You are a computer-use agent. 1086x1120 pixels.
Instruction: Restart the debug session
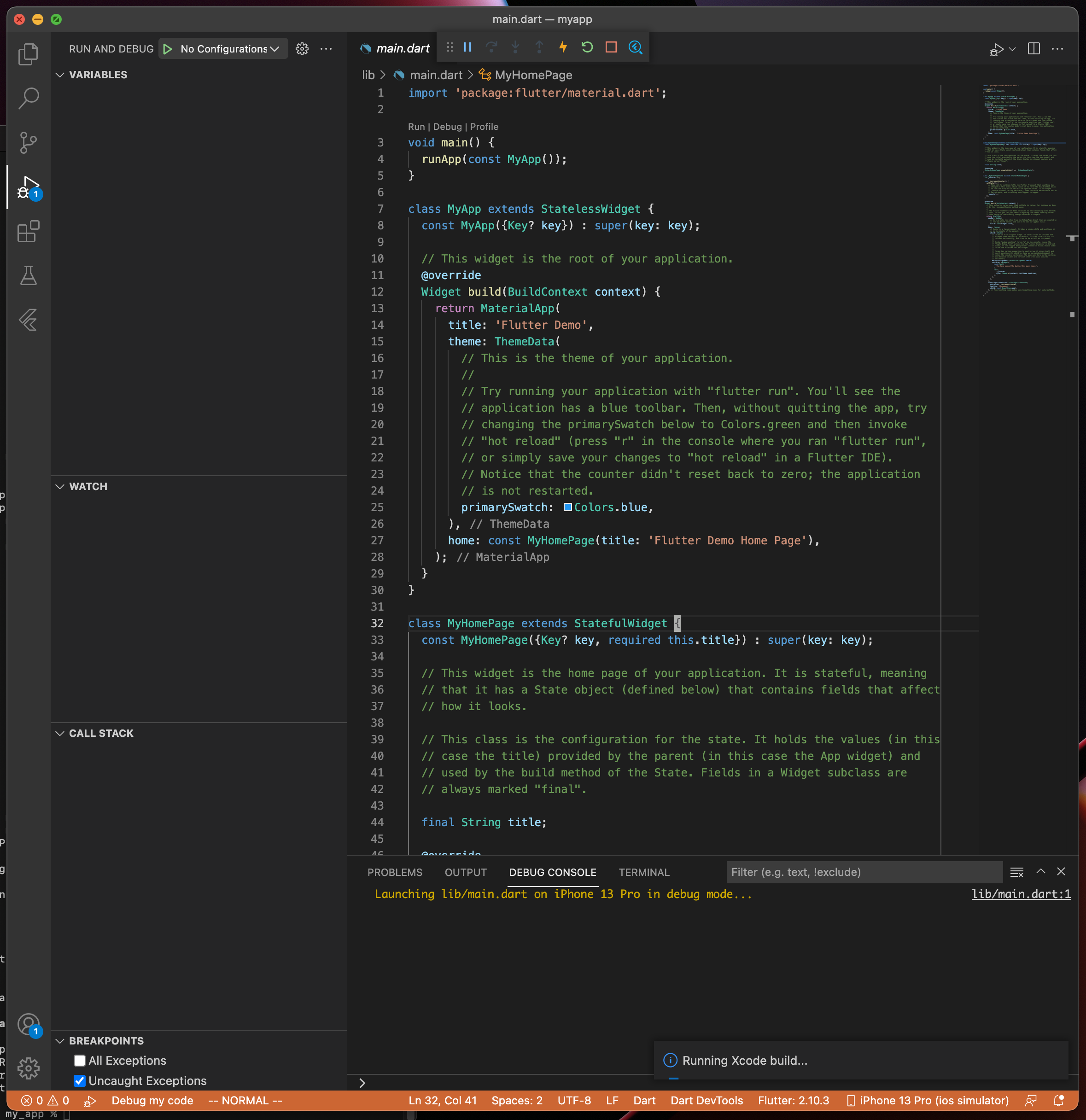click(x=587, y=47)
